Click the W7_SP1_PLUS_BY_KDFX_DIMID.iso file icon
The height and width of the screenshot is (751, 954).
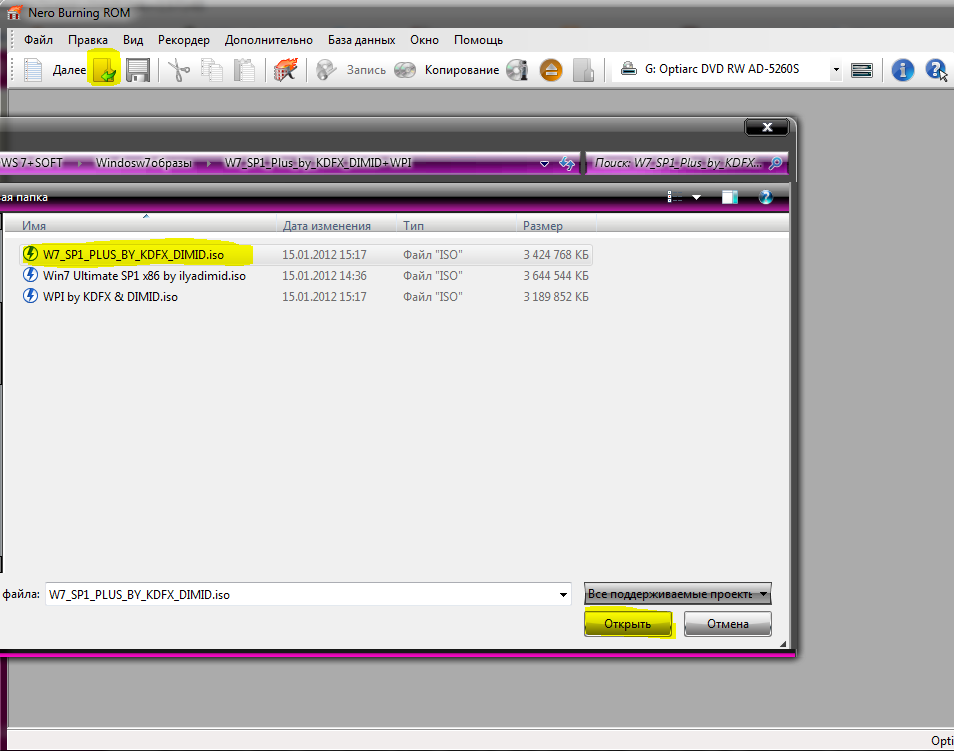tap(30, 254)
